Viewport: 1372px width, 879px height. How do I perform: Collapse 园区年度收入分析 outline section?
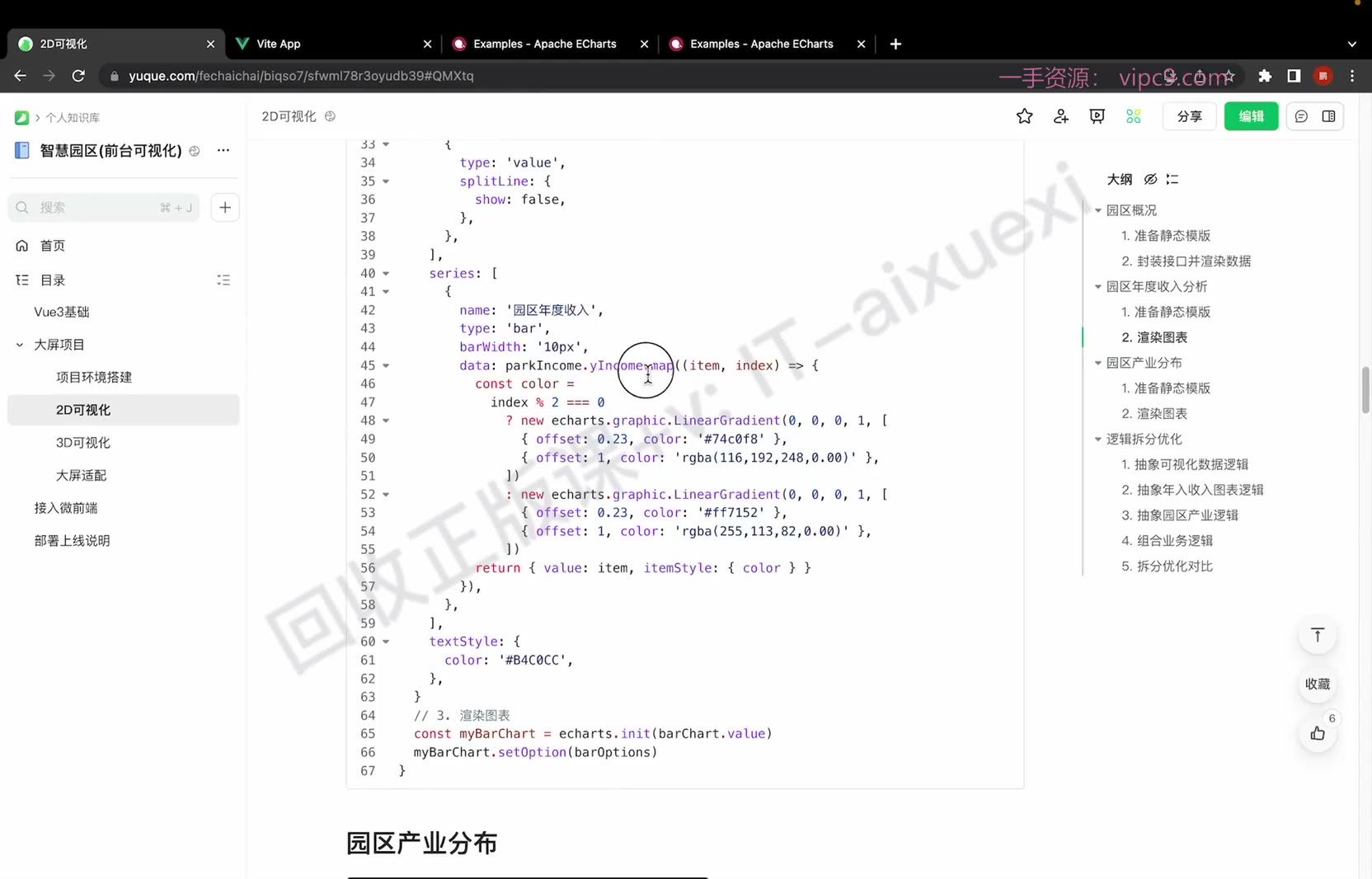(x=1098, y=287)
